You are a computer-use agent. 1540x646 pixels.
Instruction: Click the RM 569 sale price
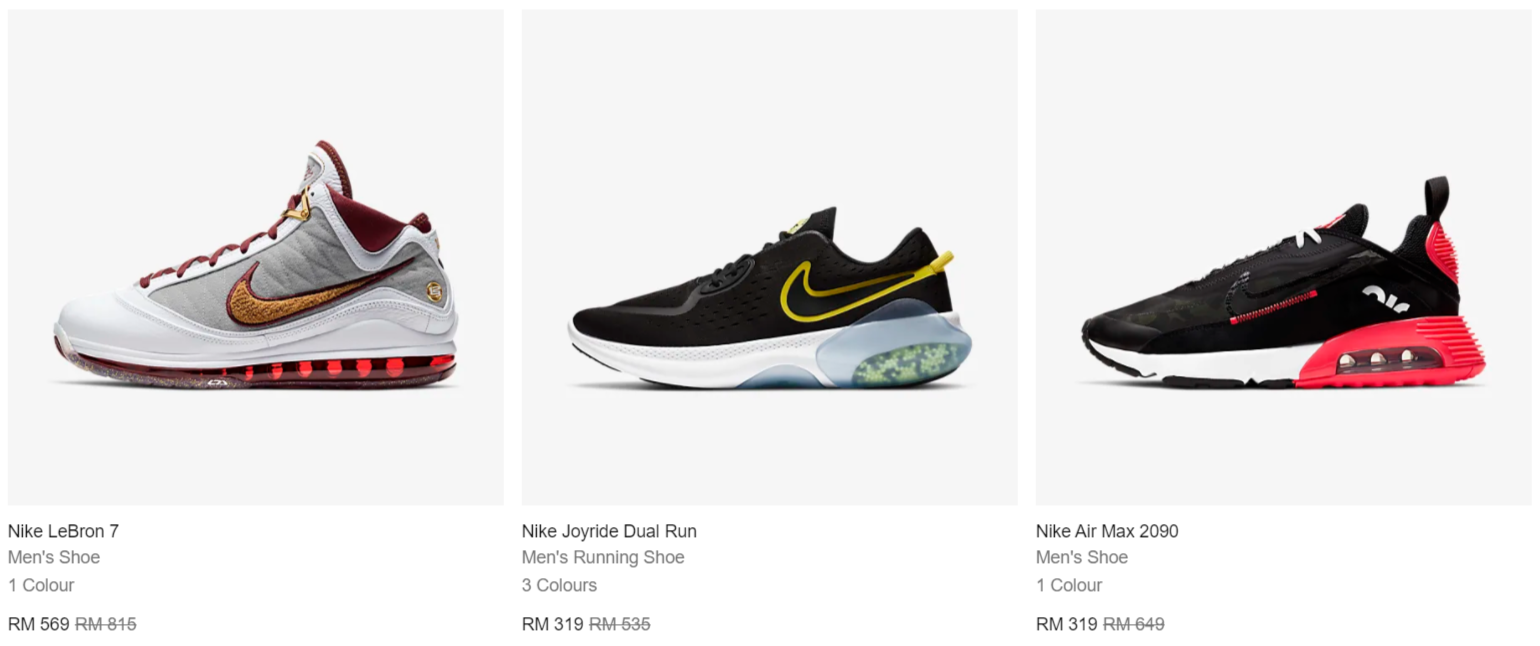coord(39,624)
